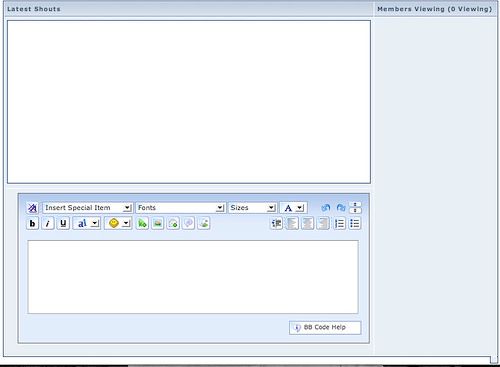Click the BB Code Help button
This screenshot has width=500, height=367.
coord(325,328)
